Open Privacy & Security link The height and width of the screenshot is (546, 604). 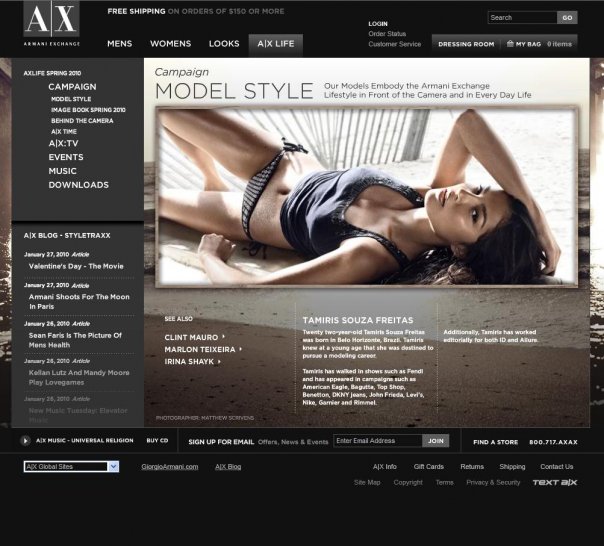point(493,482)
